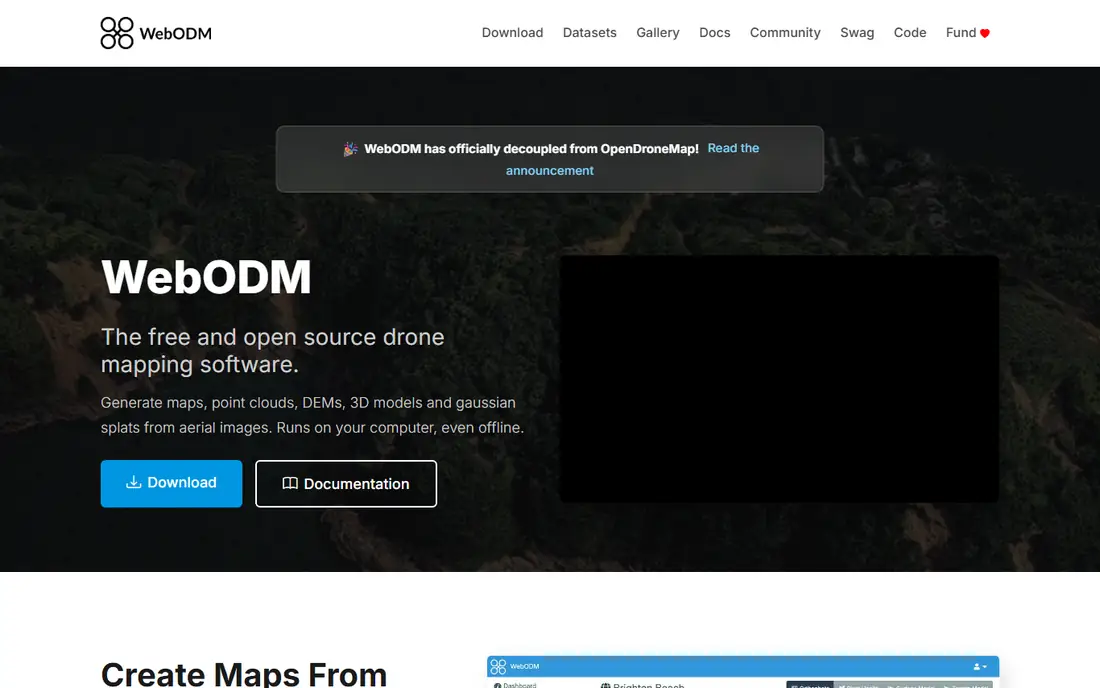Click the Fund link in the navigation
This screenshot has height=688, width=1100.
click(967, 33)
